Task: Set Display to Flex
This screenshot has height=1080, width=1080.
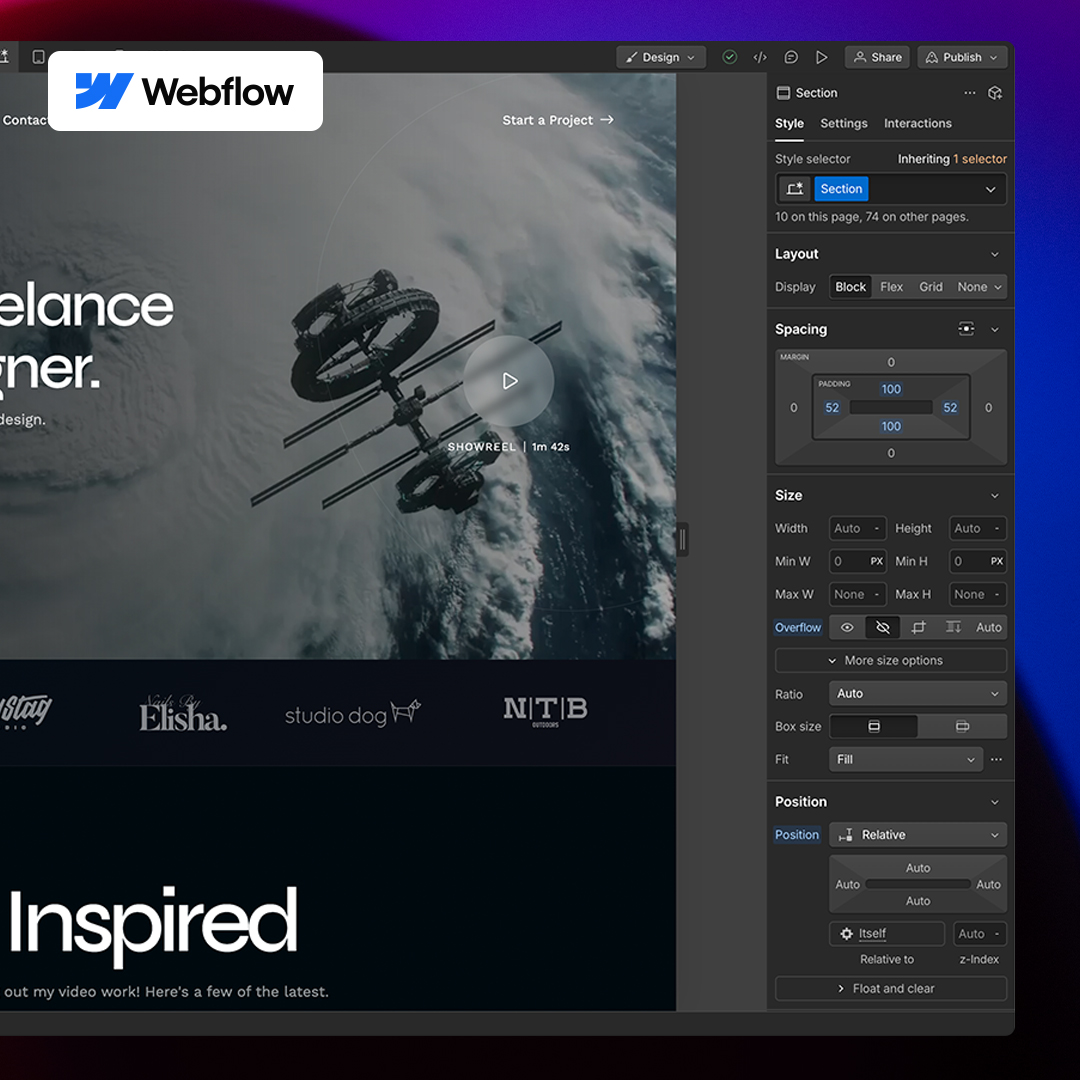Action: coord(891,287)
